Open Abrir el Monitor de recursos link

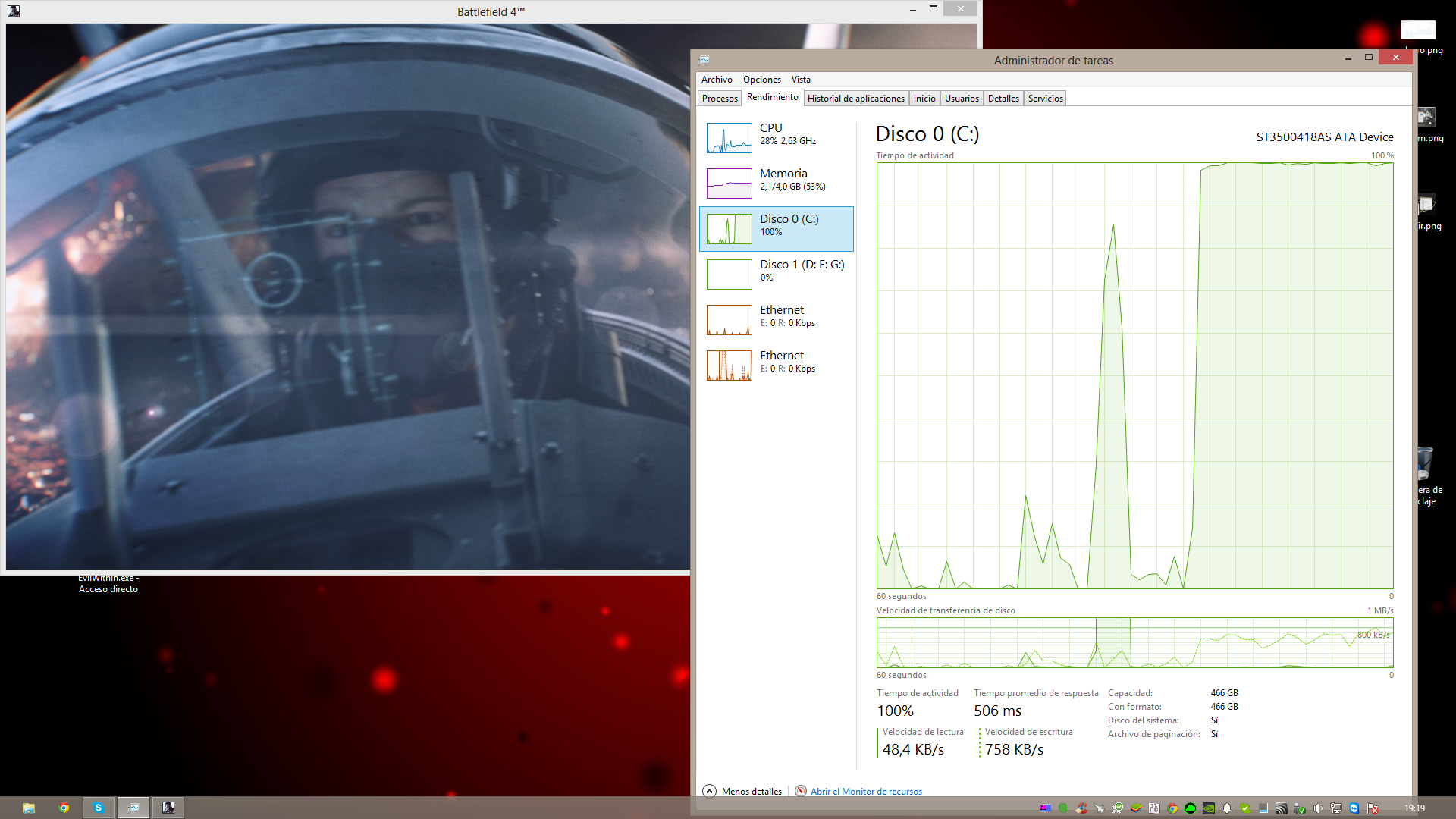[x=866, y=791]
